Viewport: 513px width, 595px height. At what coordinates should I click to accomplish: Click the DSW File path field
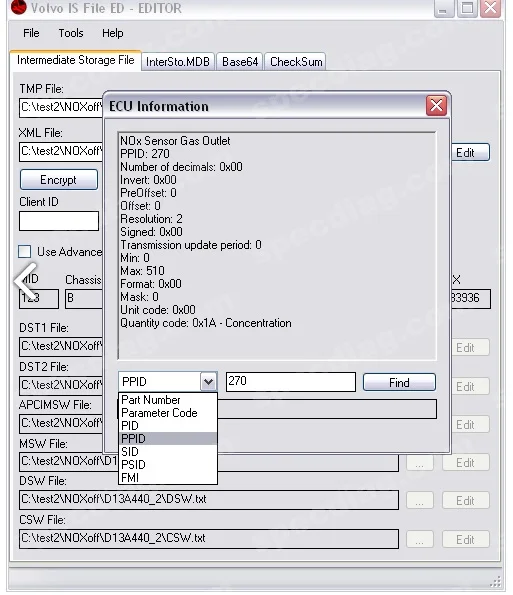(209, 499)
